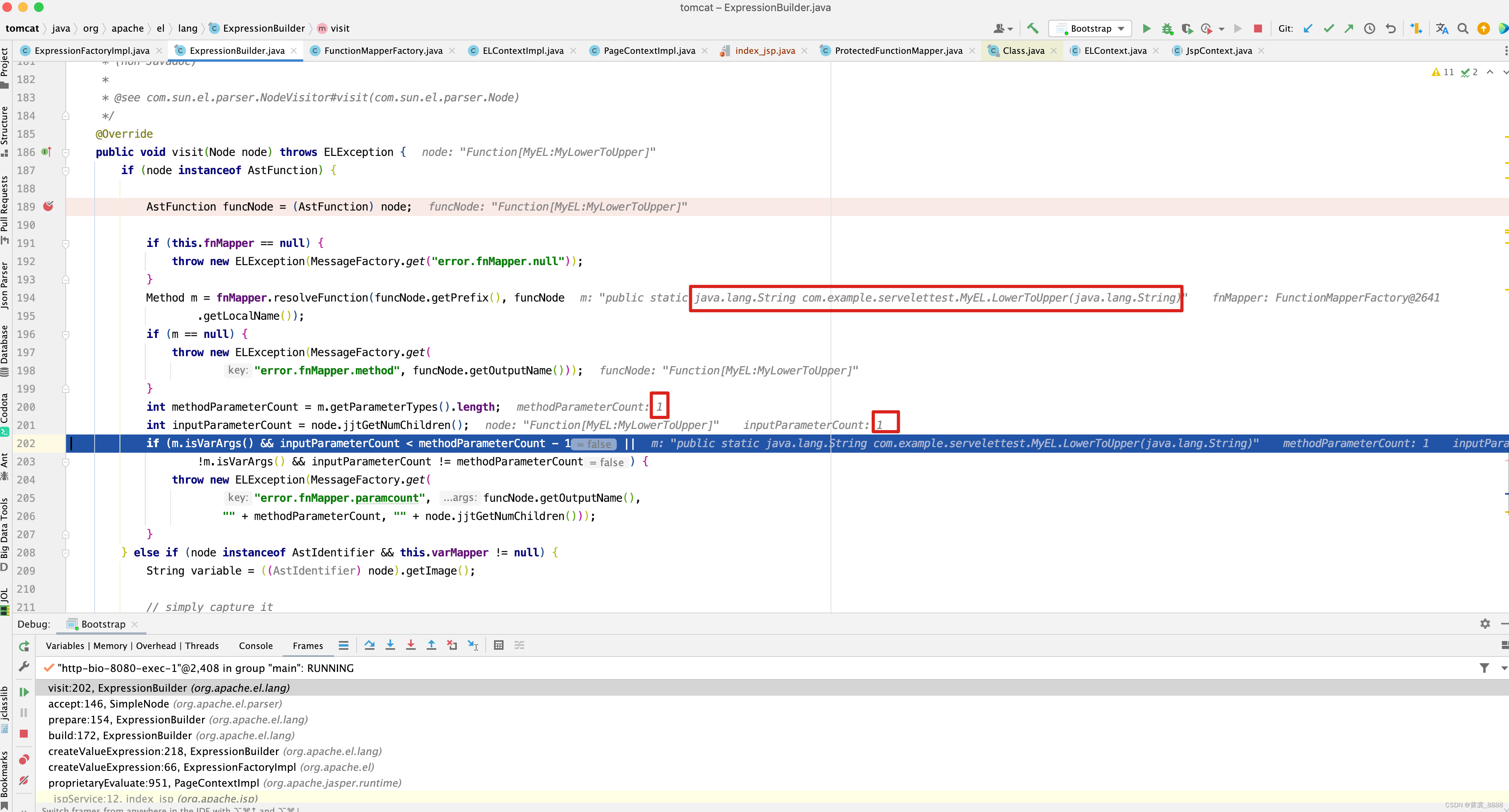Viewport: 1509px width, 812px height.
Task: Click Git Commit green checkmark
Action: 1328,28
